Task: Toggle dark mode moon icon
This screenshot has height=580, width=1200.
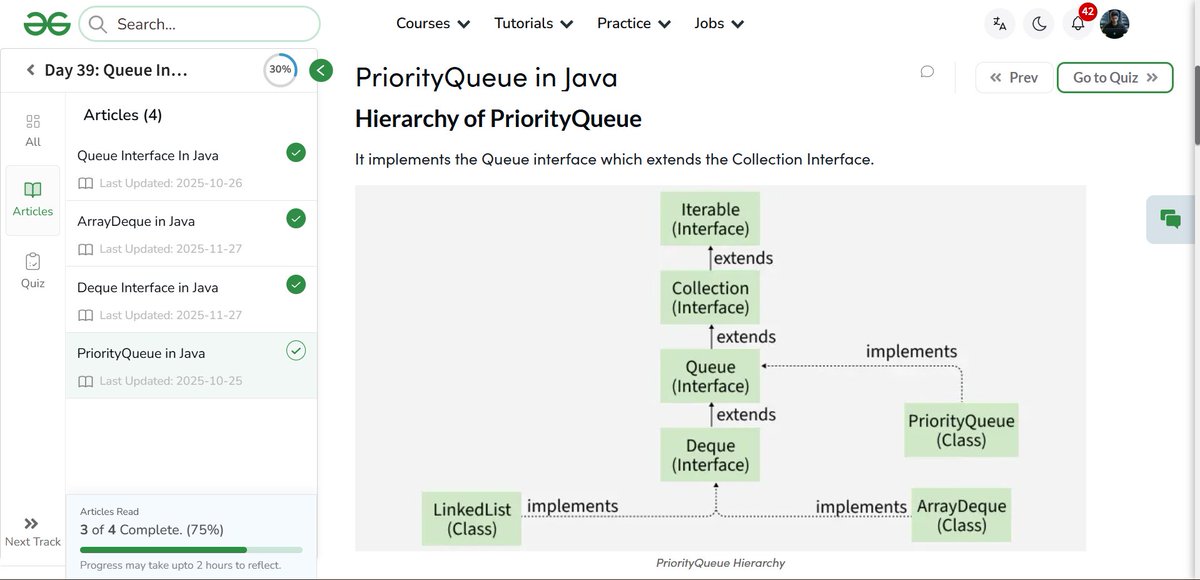Action: click(x=1039, y=24)
